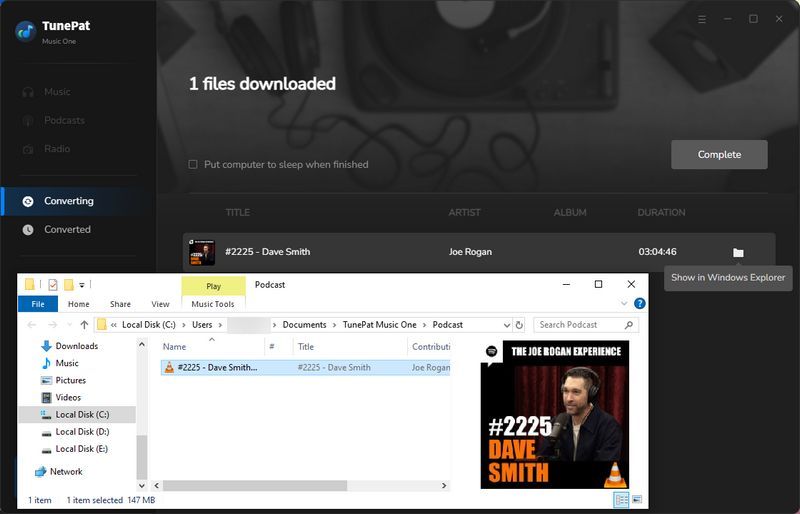Click the Explorer help question mark icon

pyautogui.click(x=640, y=304)
